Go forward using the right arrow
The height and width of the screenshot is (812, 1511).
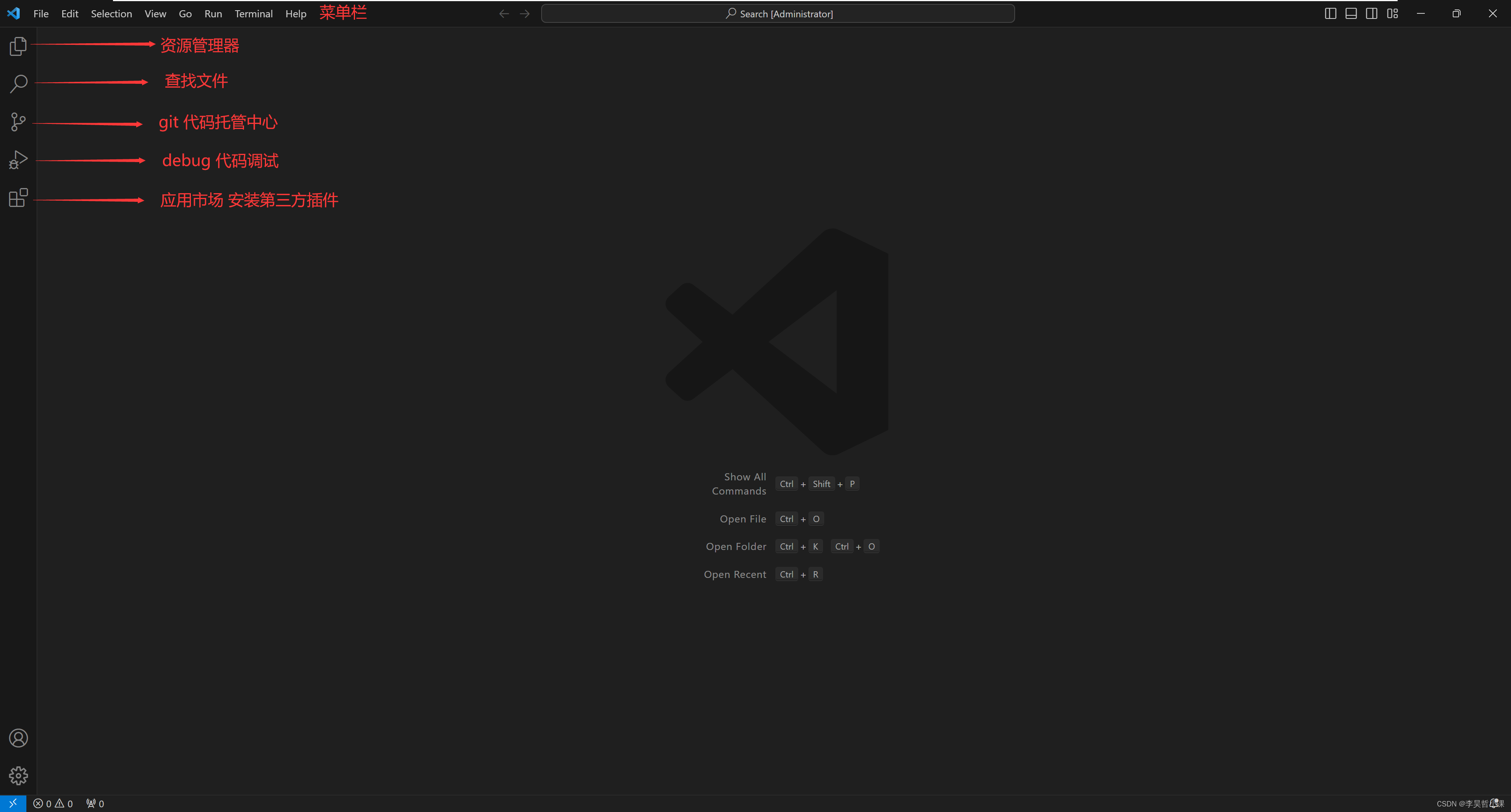click(x=525, y=13)
